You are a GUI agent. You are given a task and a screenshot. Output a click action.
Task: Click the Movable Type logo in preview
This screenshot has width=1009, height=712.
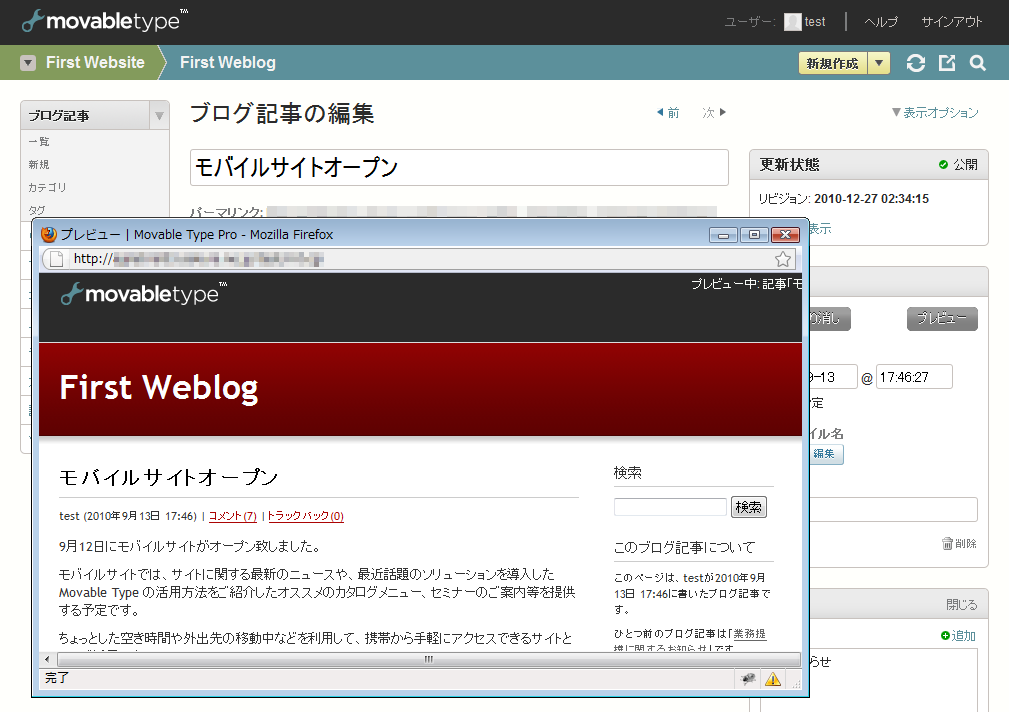click(x=144, y=294)
